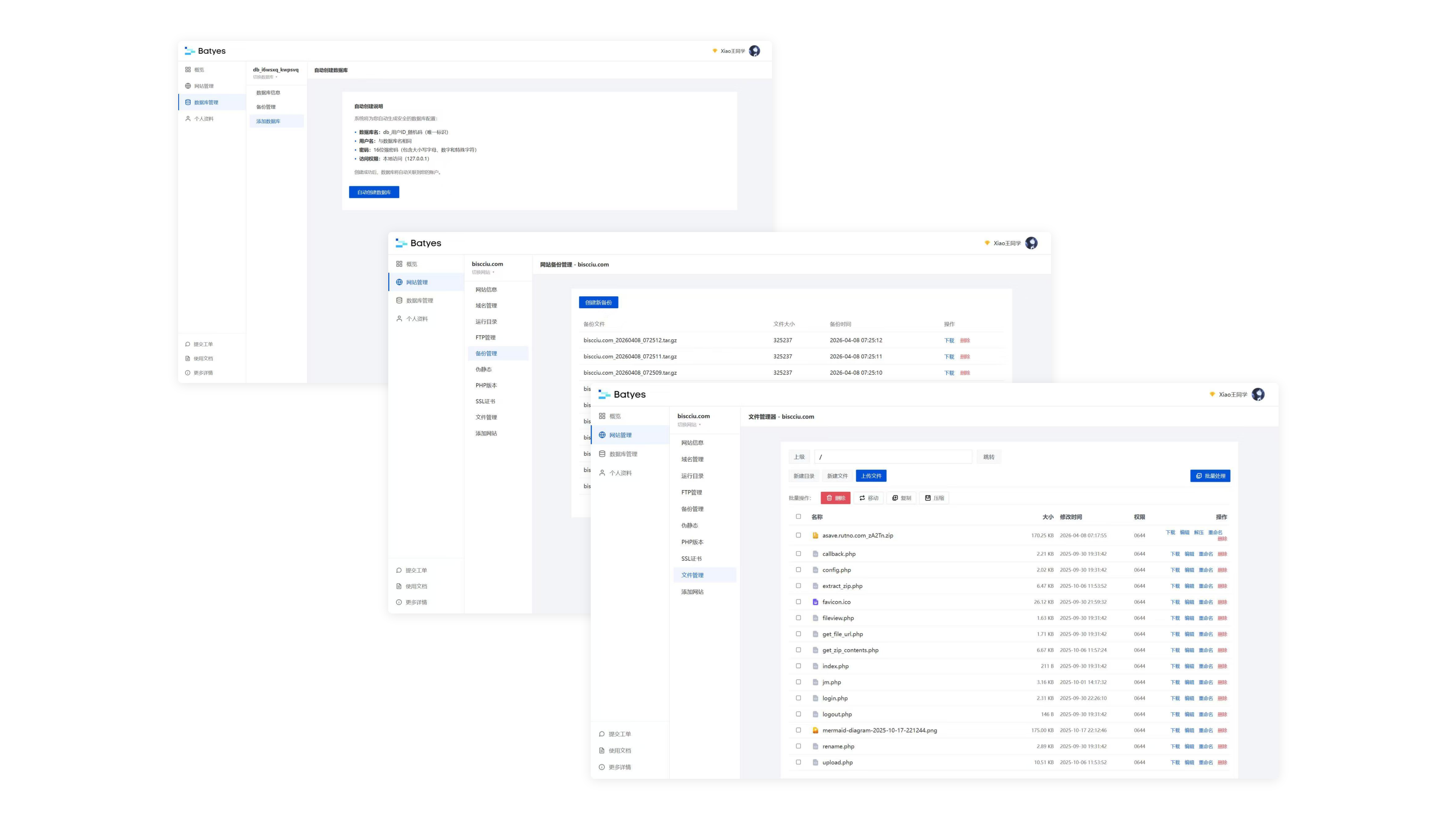Screen dimensions: 1456x819
Task: Click the 批量处理 button
Action: (1210, 476)
